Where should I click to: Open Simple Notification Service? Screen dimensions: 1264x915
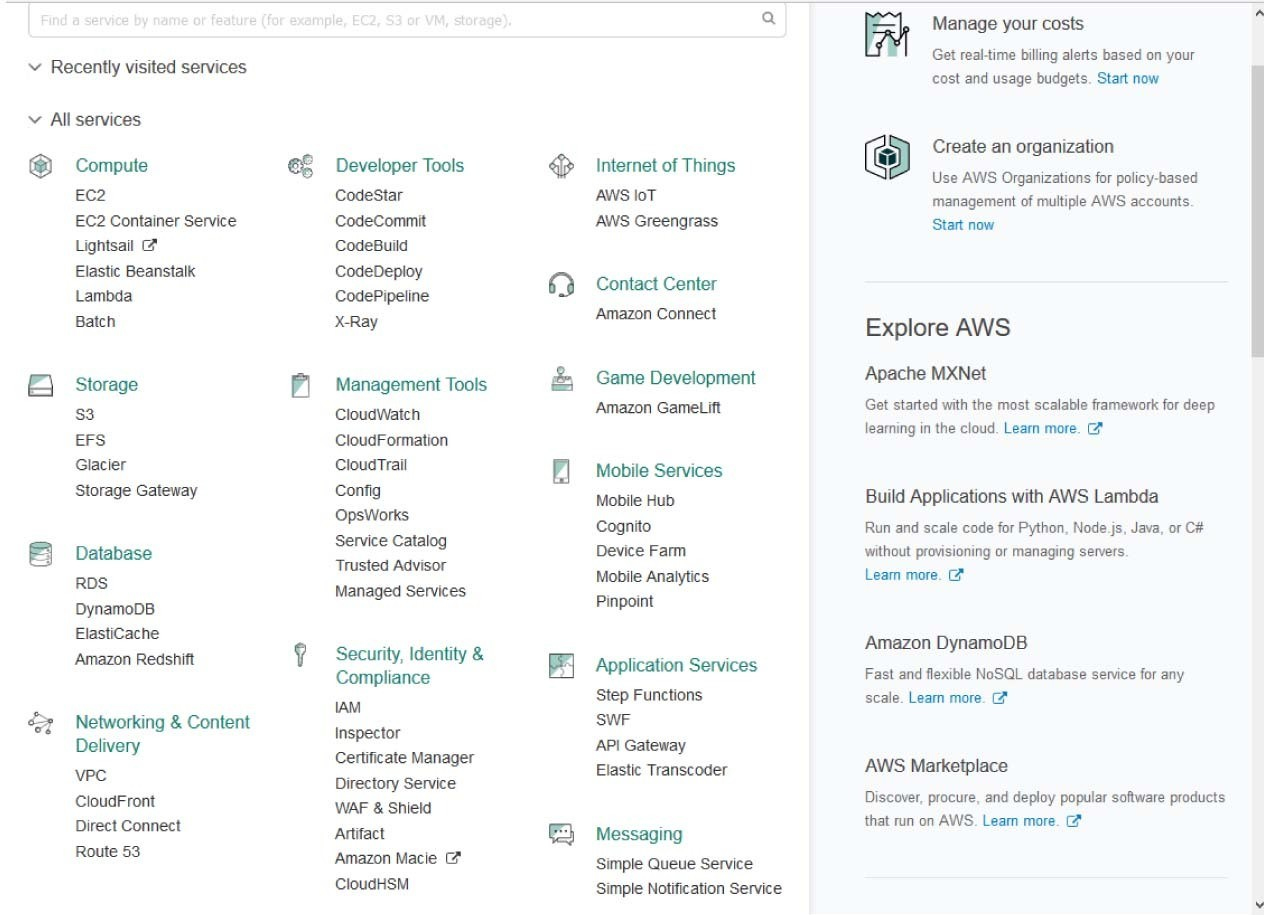689,889
